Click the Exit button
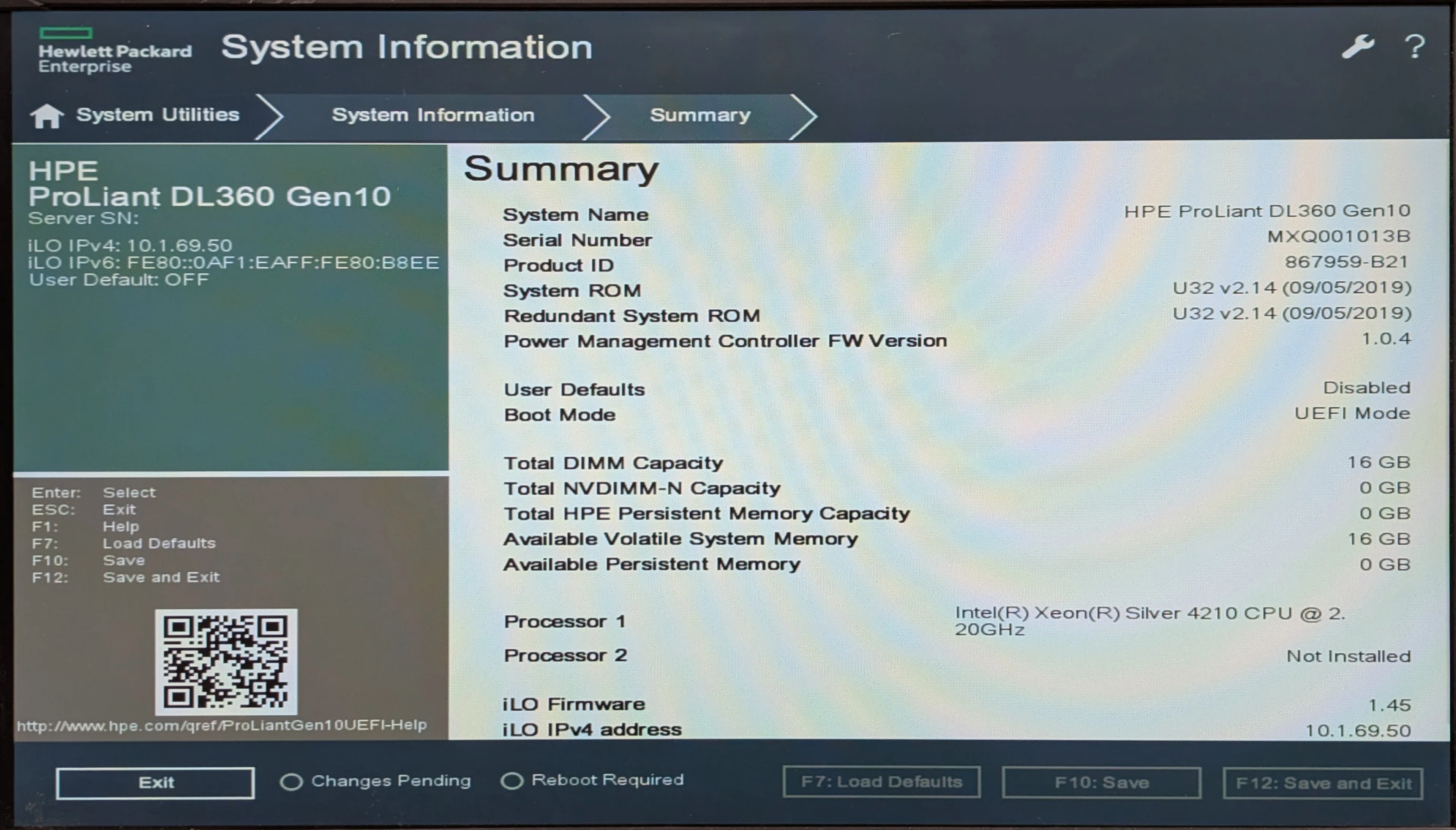Image resolution: width=1456 pixels, height=830 pixels. pyautogui.click(x=155, y=783)
